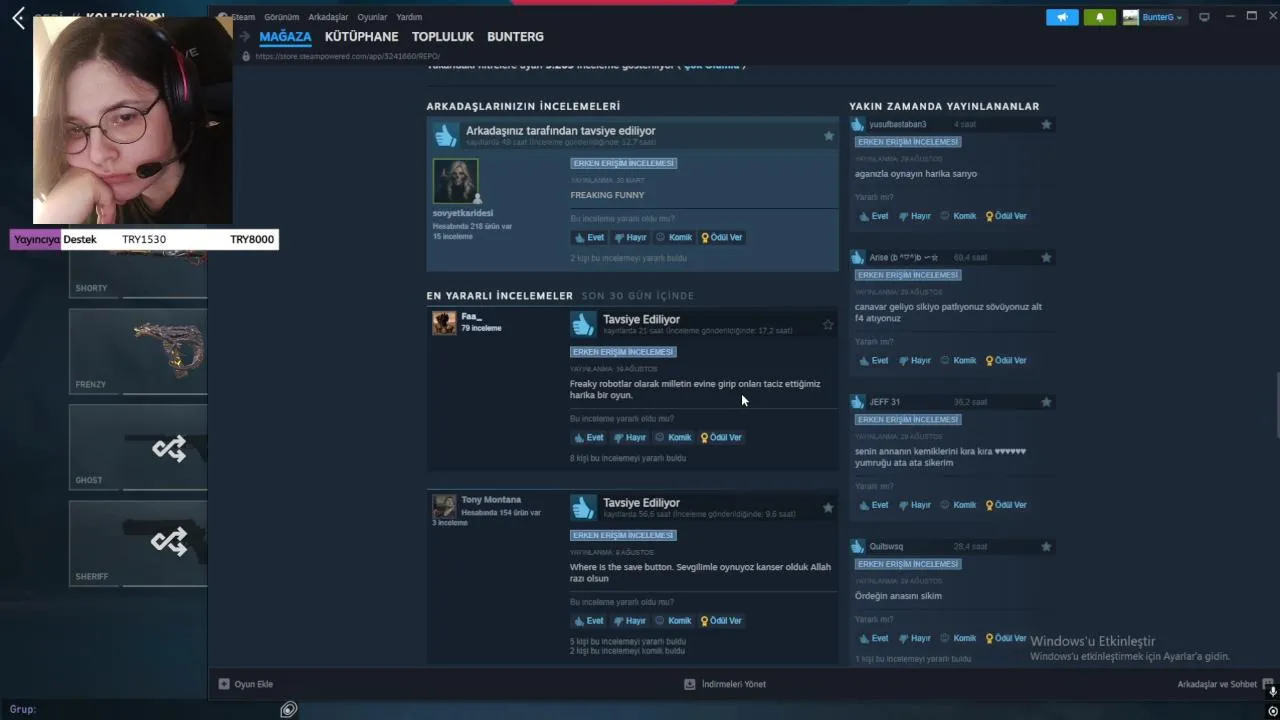Viewport: 1280px width, 720px height.
Task: Click Tony Montana username link
Action: pyautogui.click(x=491, y=500)
